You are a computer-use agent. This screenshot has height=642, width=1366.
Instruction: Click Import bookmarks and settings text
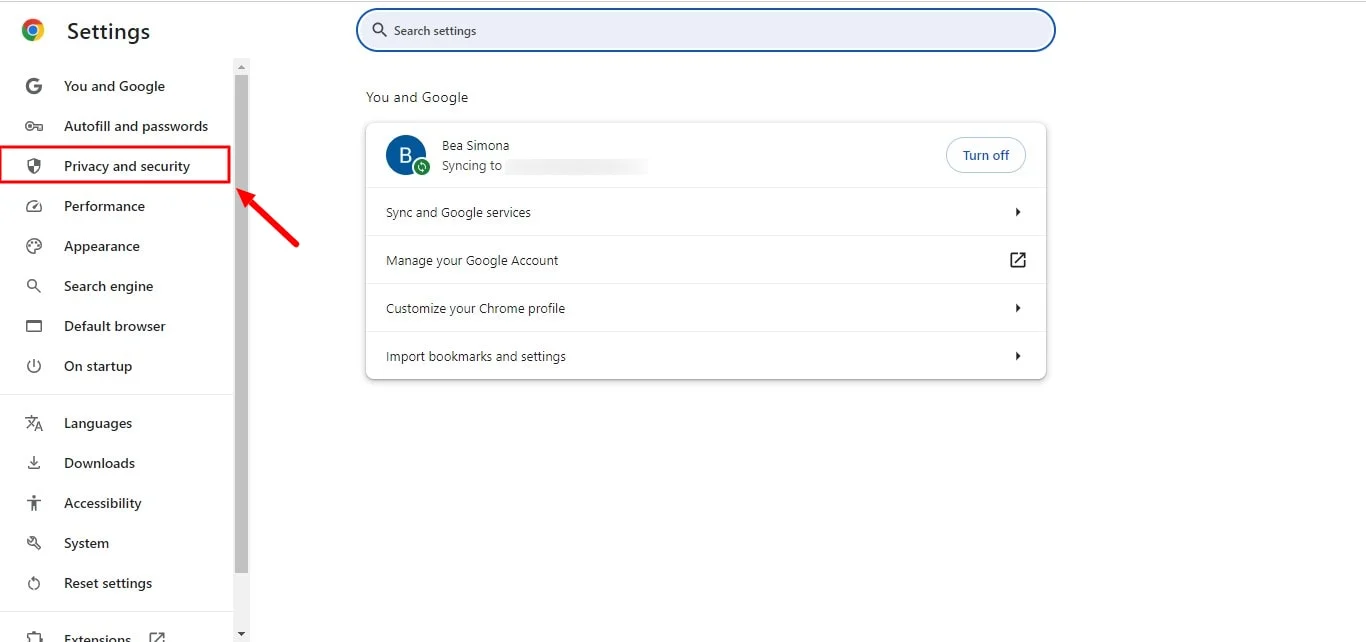[476, 356]
